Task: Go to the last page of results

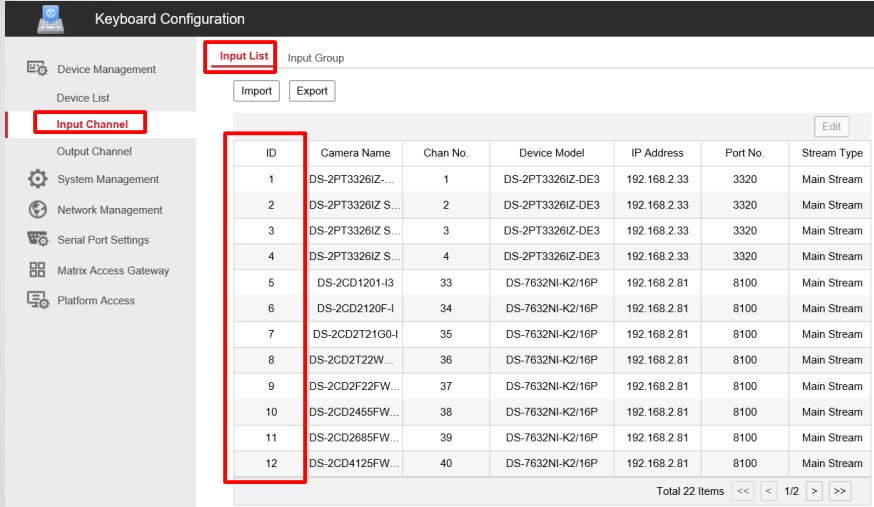Action: [x=839, y=491]
